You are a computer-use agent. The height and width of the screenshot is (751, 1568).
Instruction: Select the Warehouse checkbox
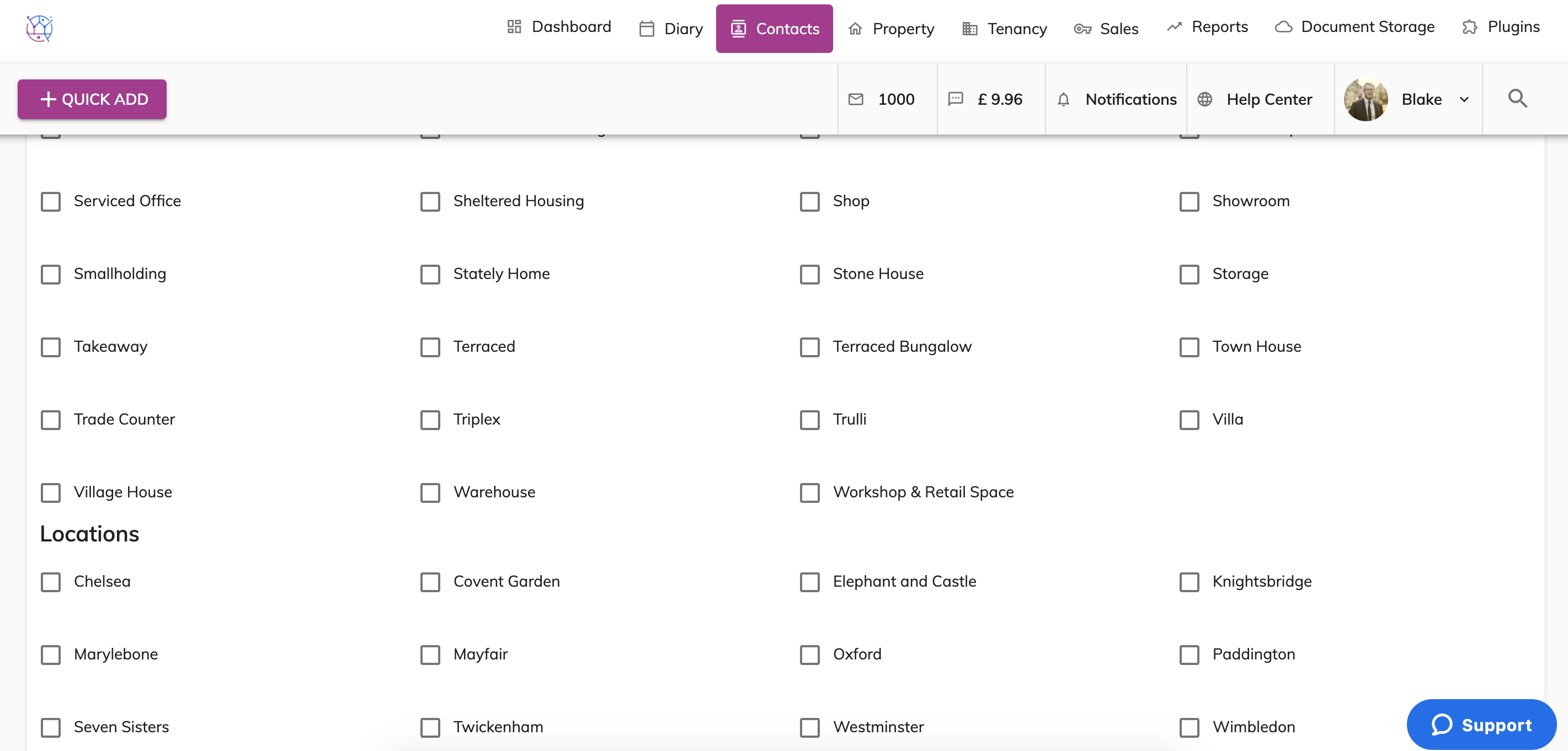[430, 493]
